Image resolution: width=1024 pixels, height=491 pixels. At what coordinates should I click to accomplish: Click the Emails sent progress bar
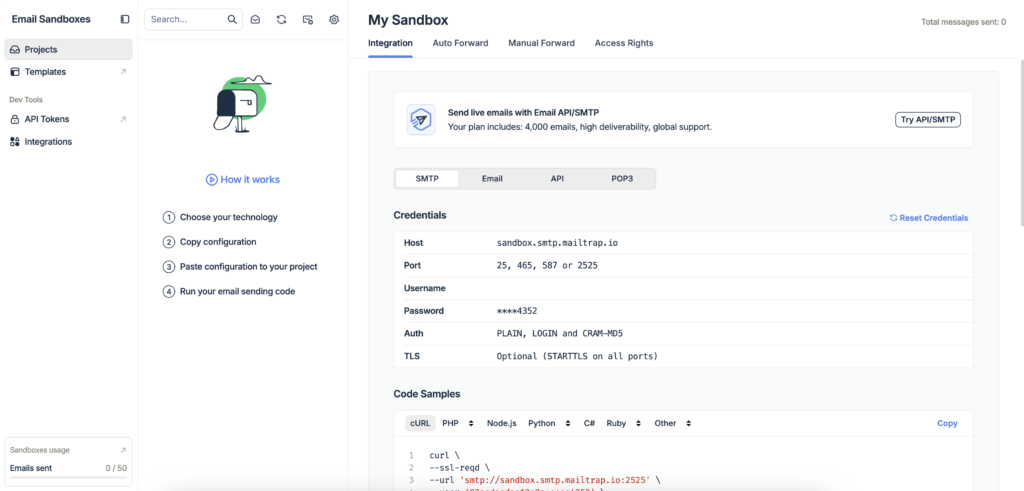(x=68, y=478)
